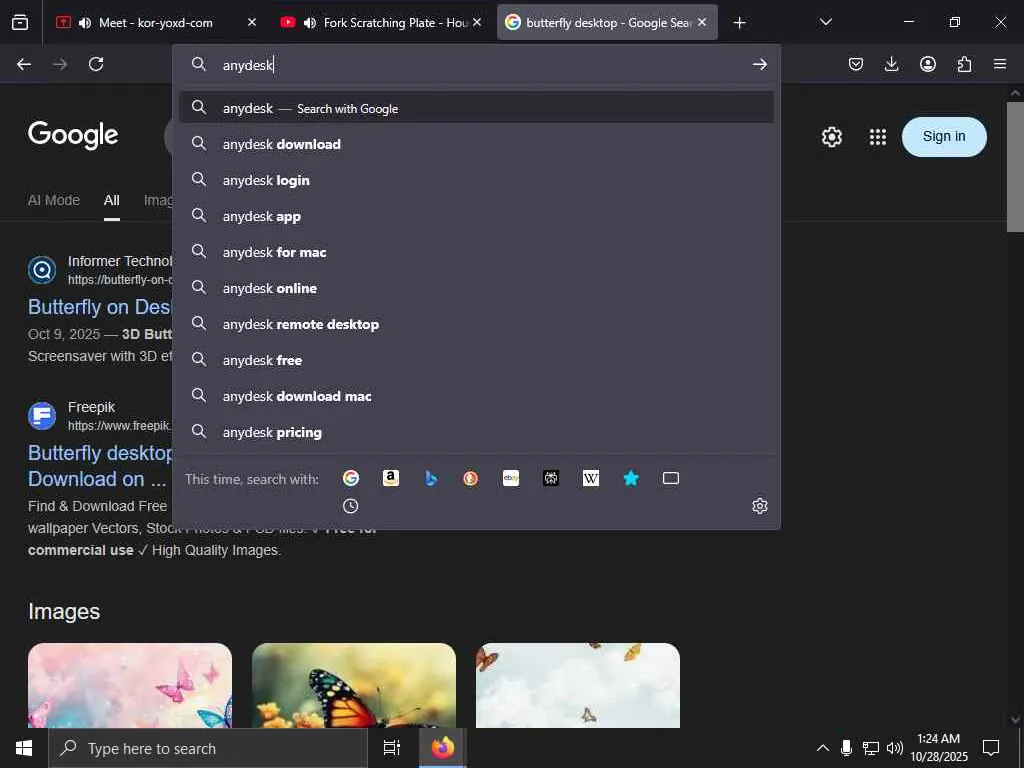Reload the current page
Screen dimensions: 1024x768
[96, 64]
